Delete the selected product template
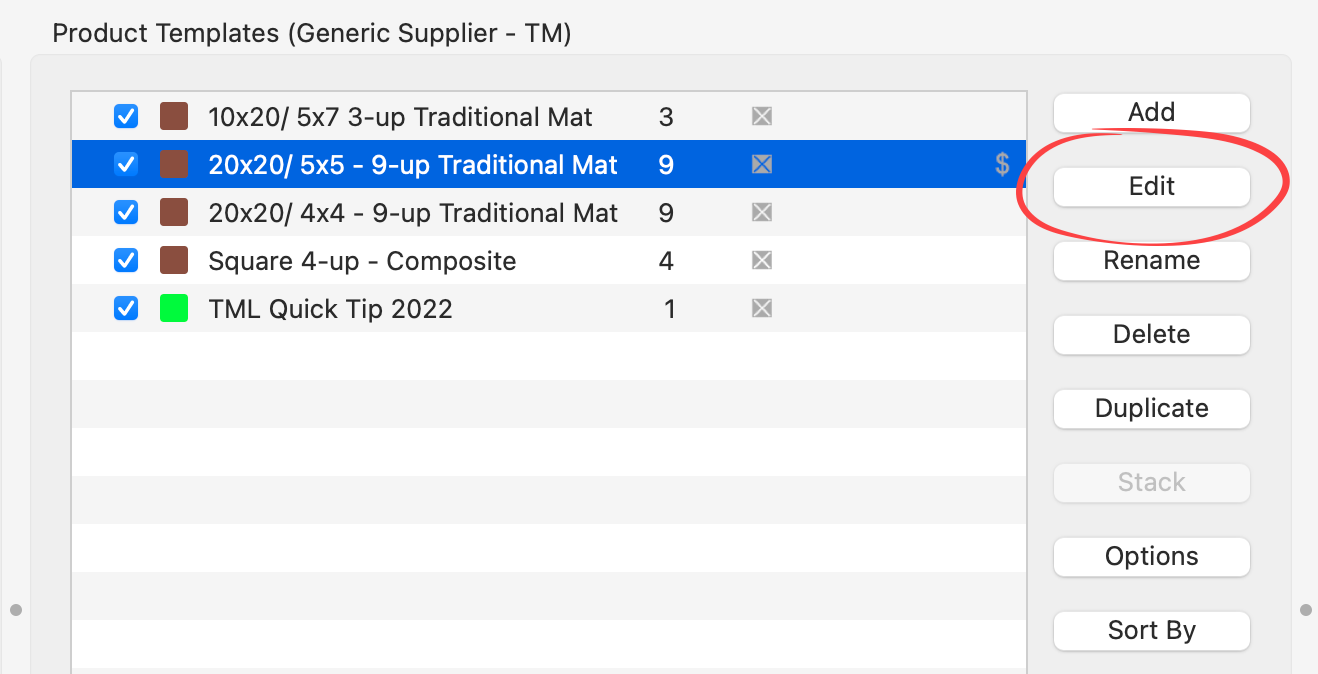This screenshot has width=1318, height=674. tap(1151, 334)
